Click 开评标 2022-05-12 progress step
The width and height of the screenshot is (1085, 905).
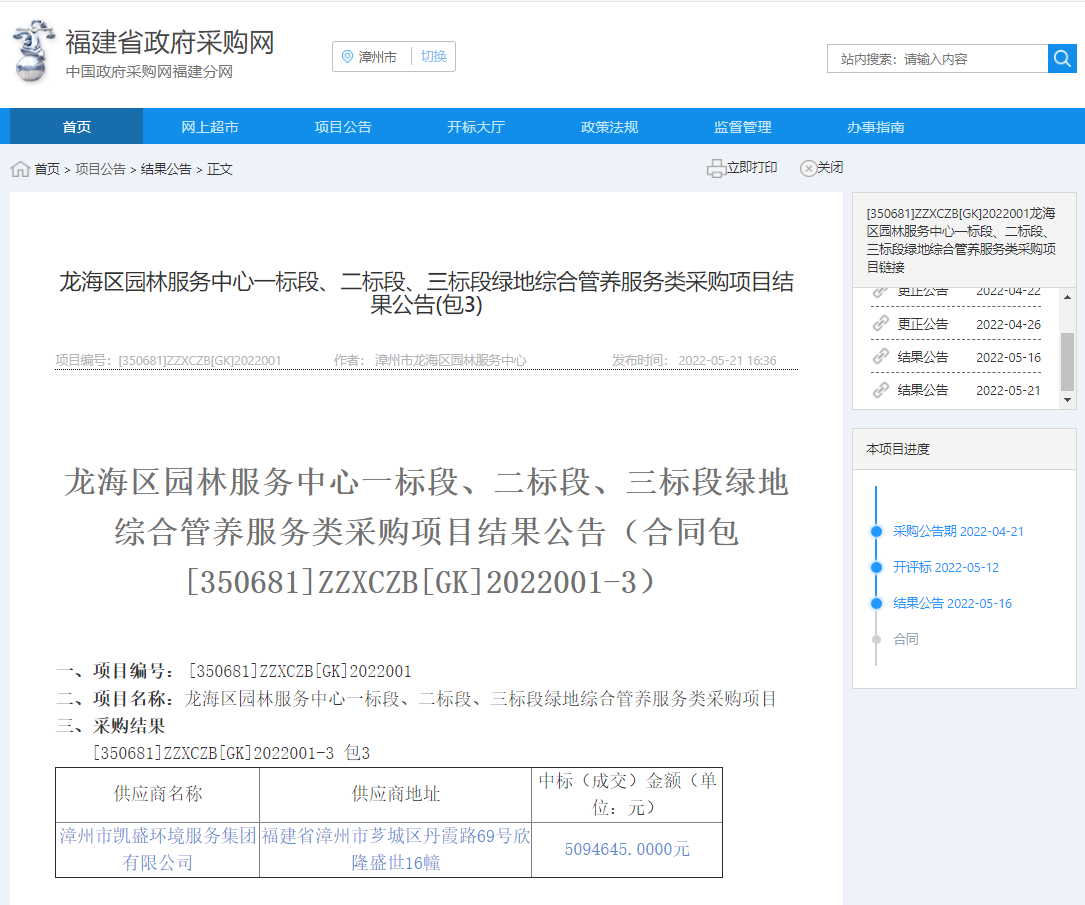946,567
